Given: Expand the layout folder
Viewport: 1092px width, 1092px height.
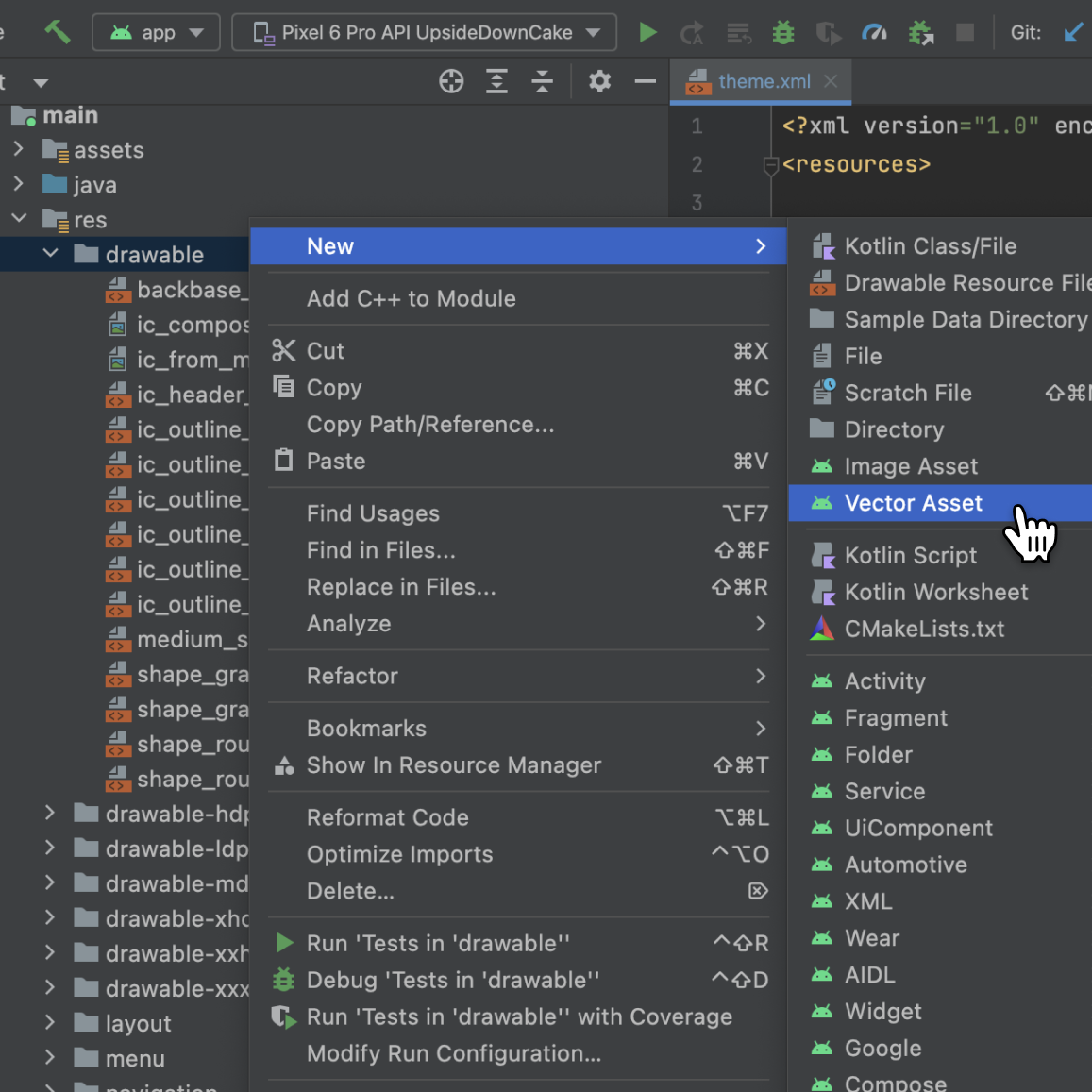Looking at the screenshot, I should click(50, 1023).
